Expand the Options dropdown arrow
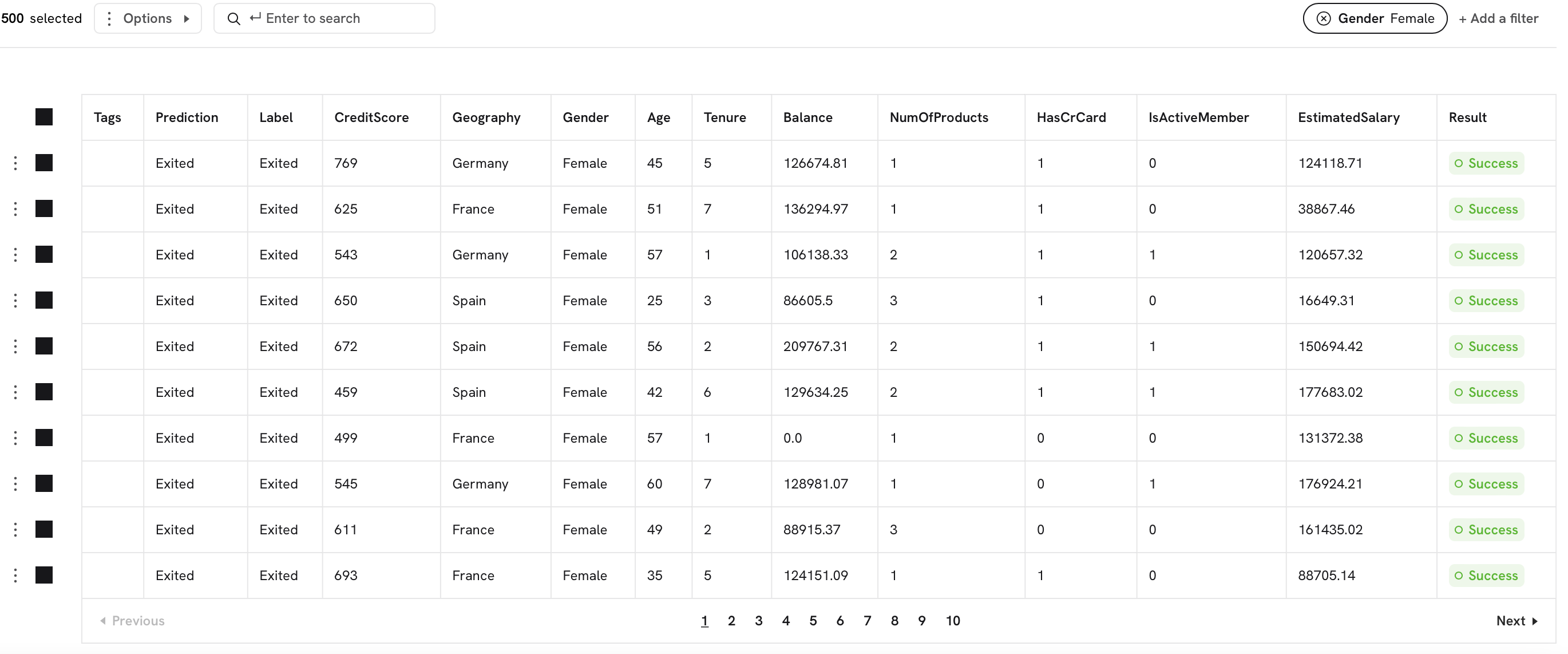Image resolution: width=1568 pixels, height=654 pixels. (x=187, y=18)
